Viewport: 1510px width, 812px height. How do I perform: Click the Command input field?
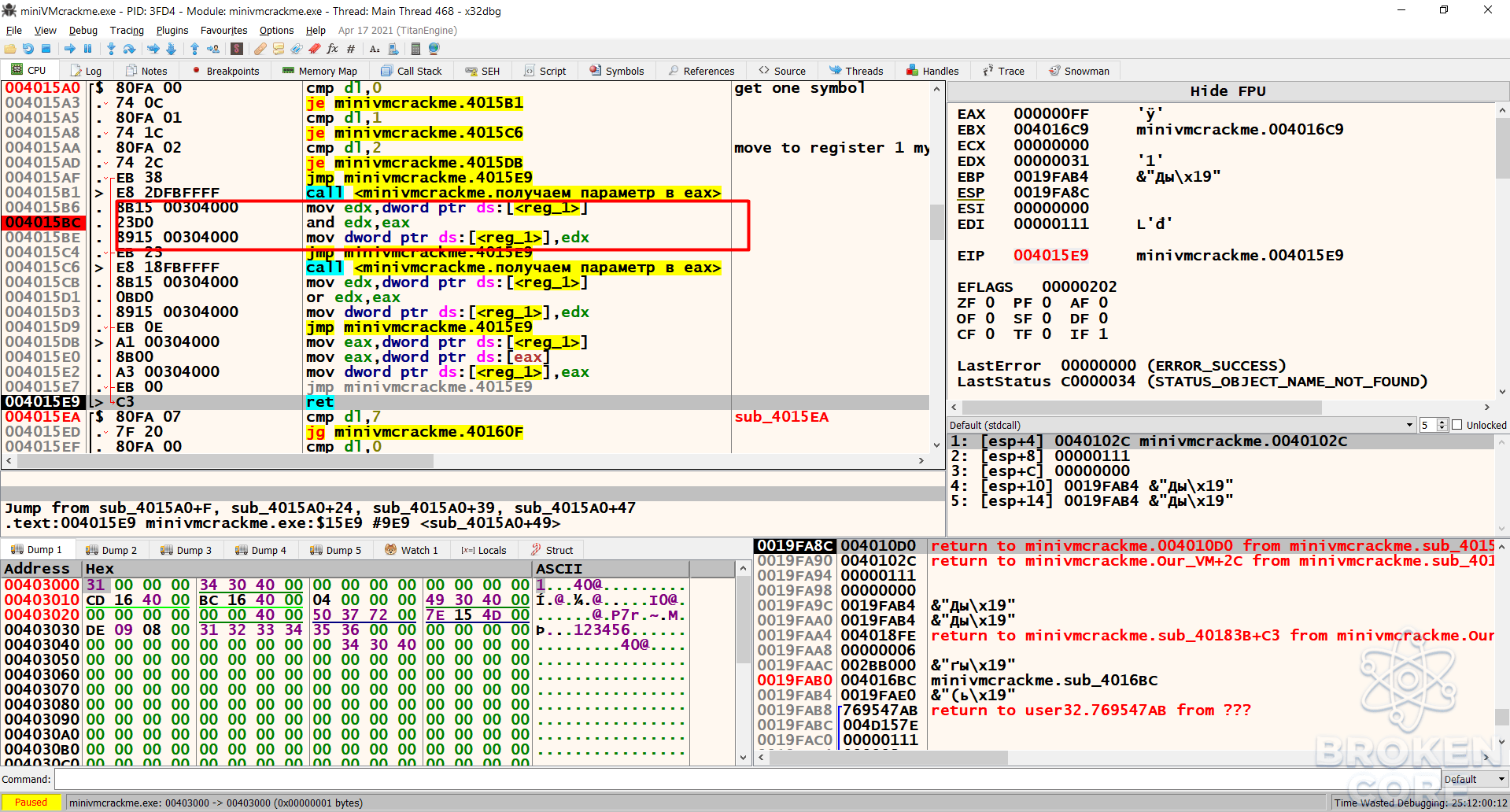click(x=746, y=779)
